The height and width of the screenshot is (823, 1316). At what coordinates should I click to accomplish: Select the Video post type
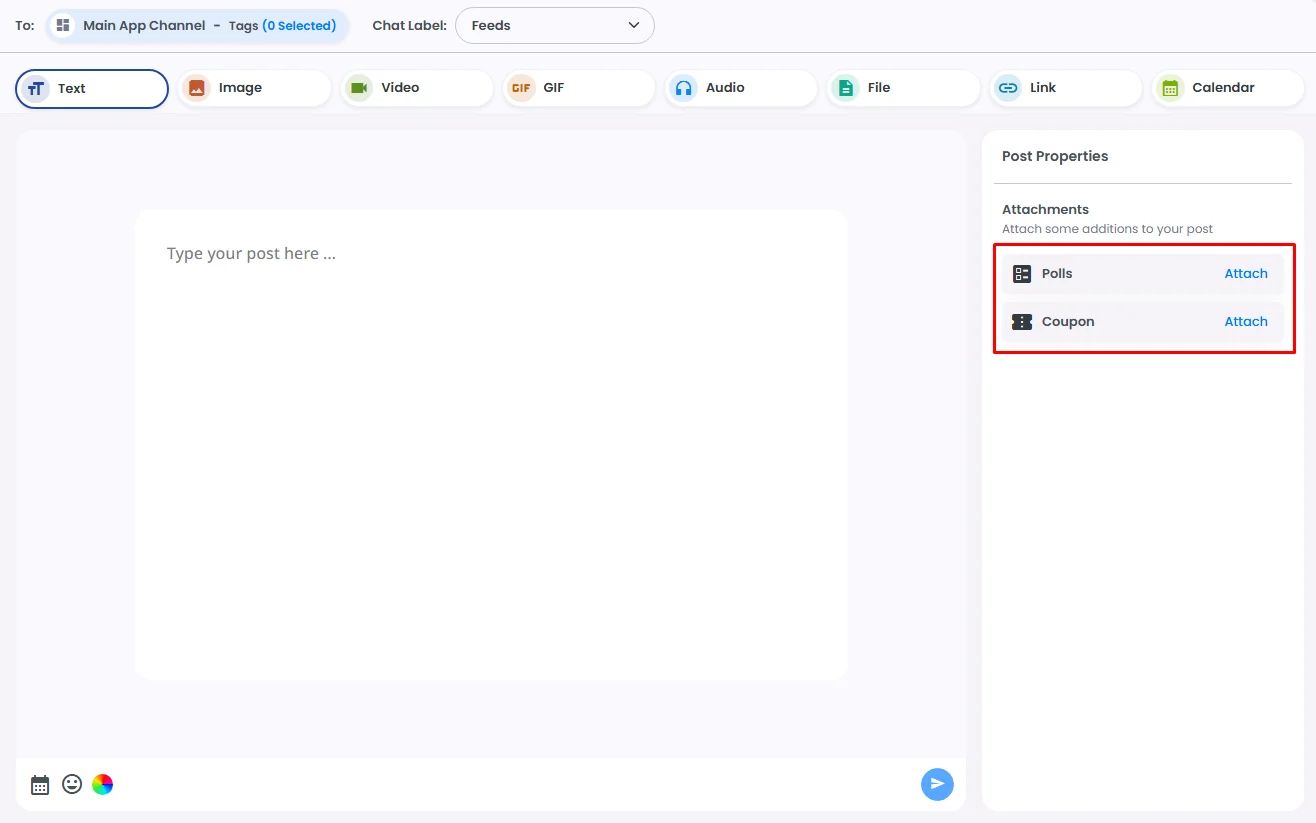[x=416, y=88]
